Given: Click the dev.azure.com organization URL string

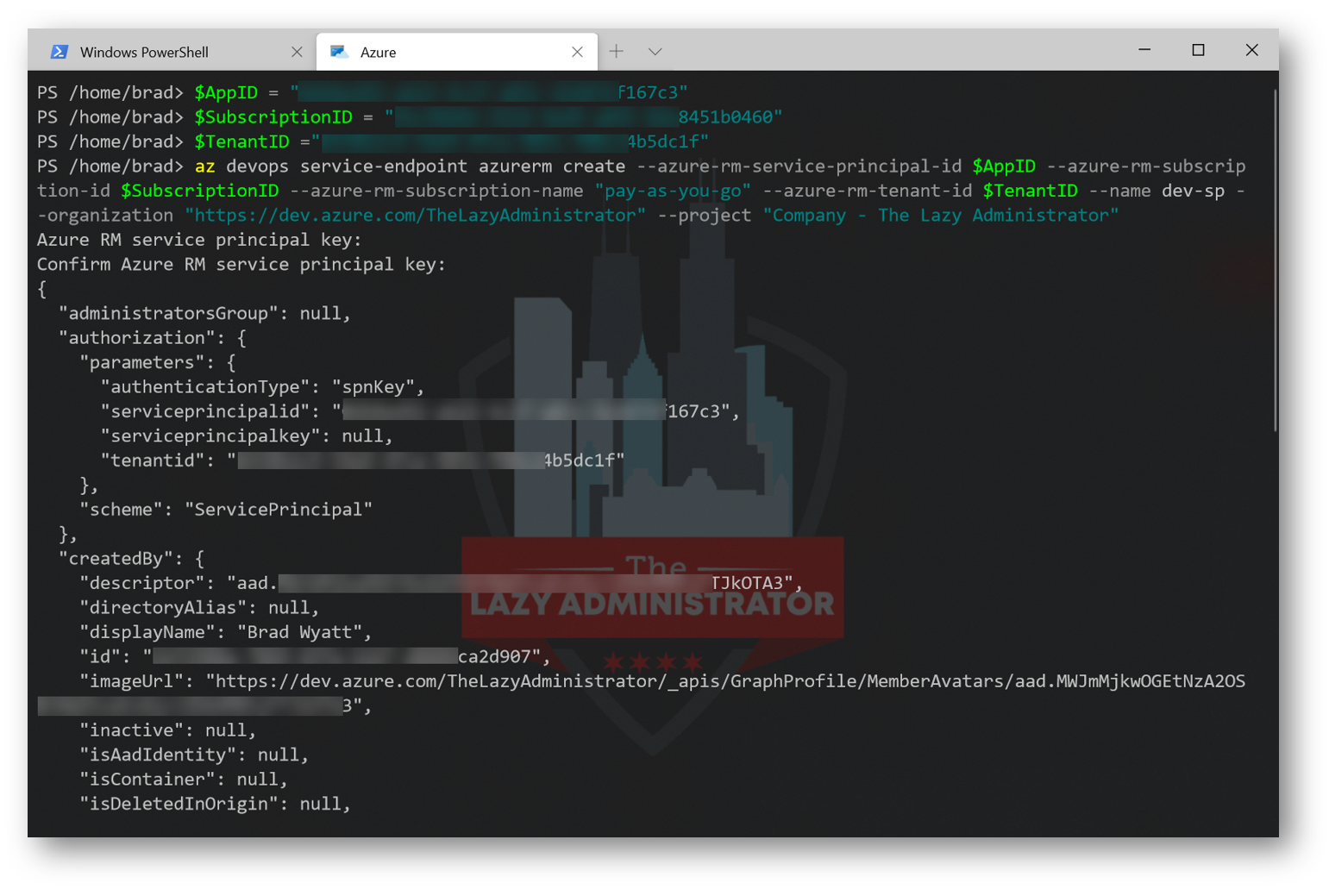Looking at the screenshot, I should coord(415,215).
